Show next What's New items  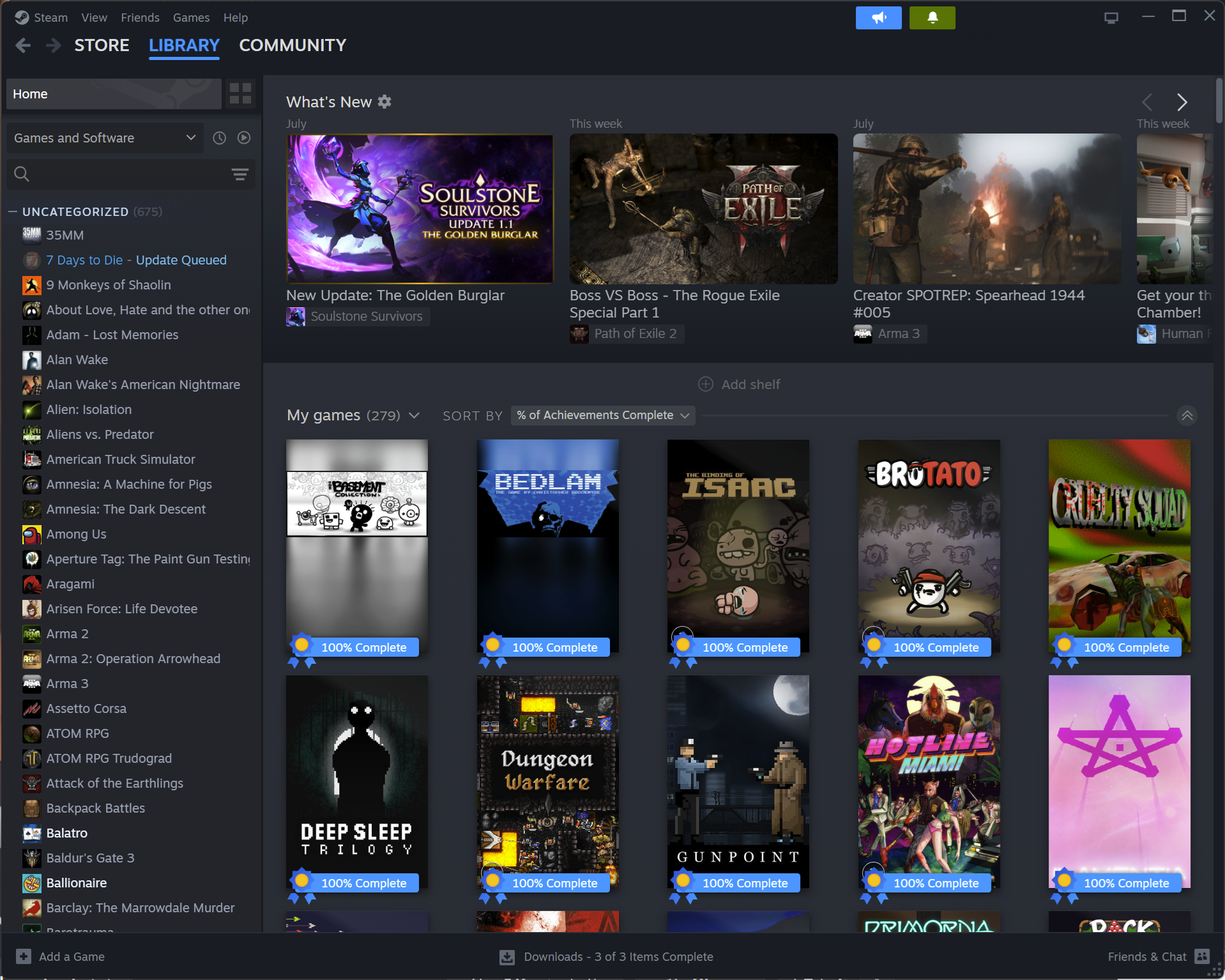1182,102
